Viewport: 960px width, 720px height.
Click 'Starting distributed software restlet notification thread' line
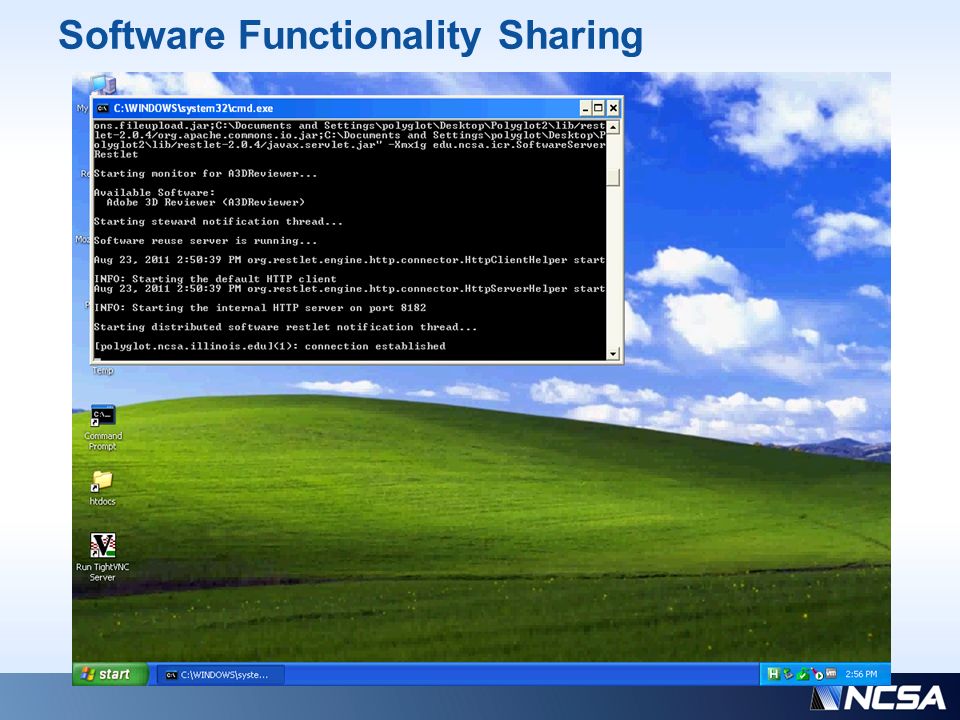(285, 327)
